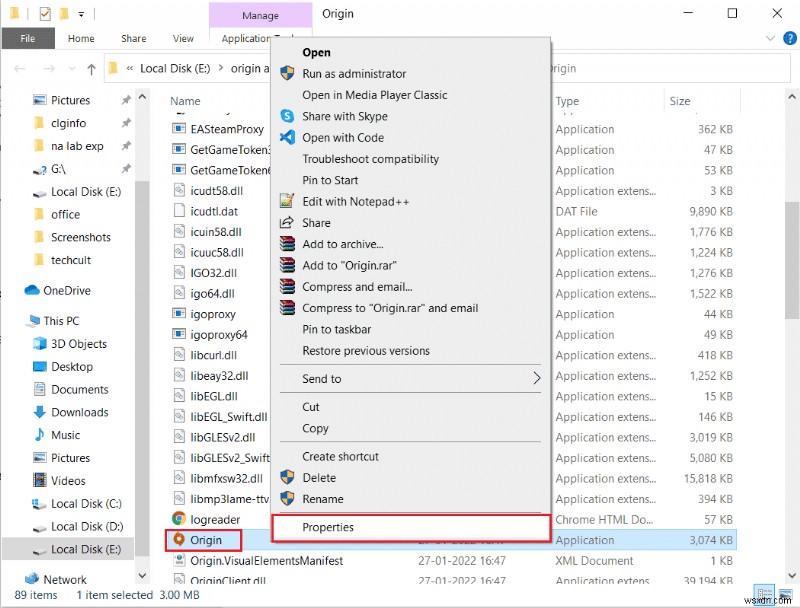Screen dimensions: 800x608
Task: Open the File menu
Action: click(28, 37)
